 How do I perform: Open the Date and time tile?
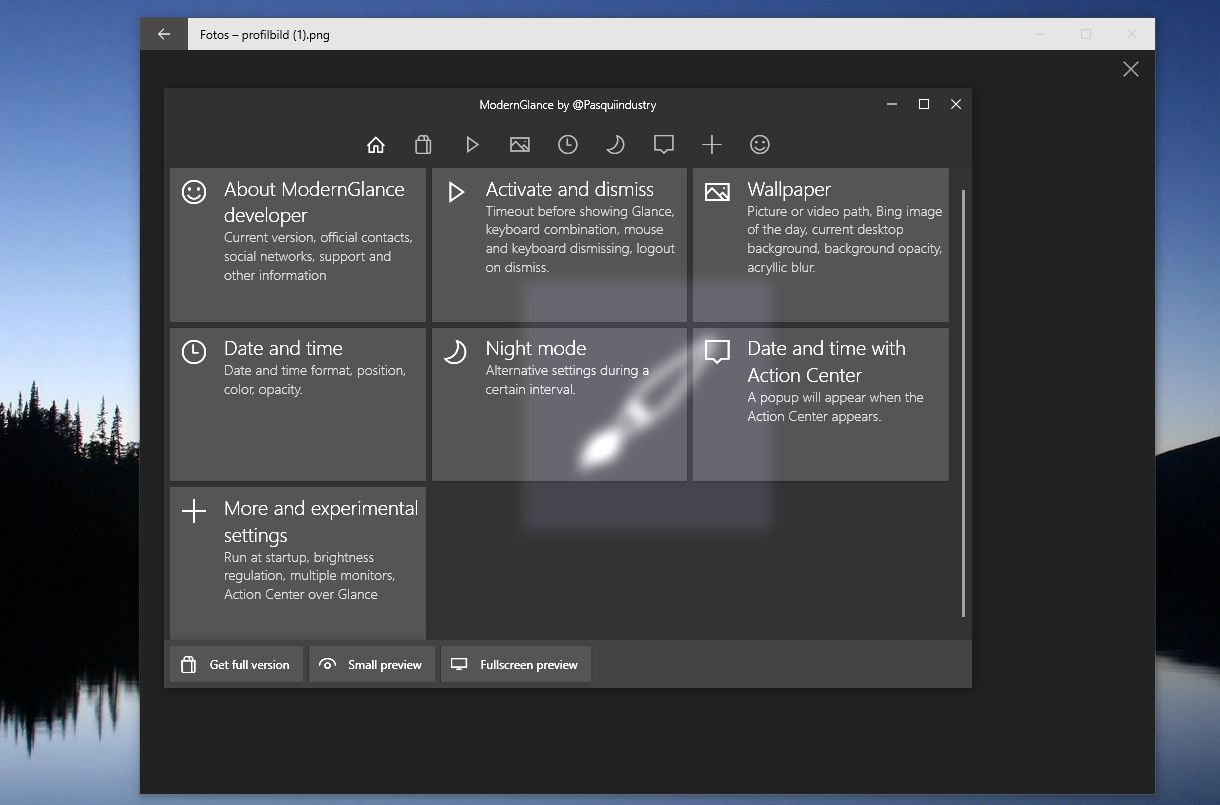(298, 404)
